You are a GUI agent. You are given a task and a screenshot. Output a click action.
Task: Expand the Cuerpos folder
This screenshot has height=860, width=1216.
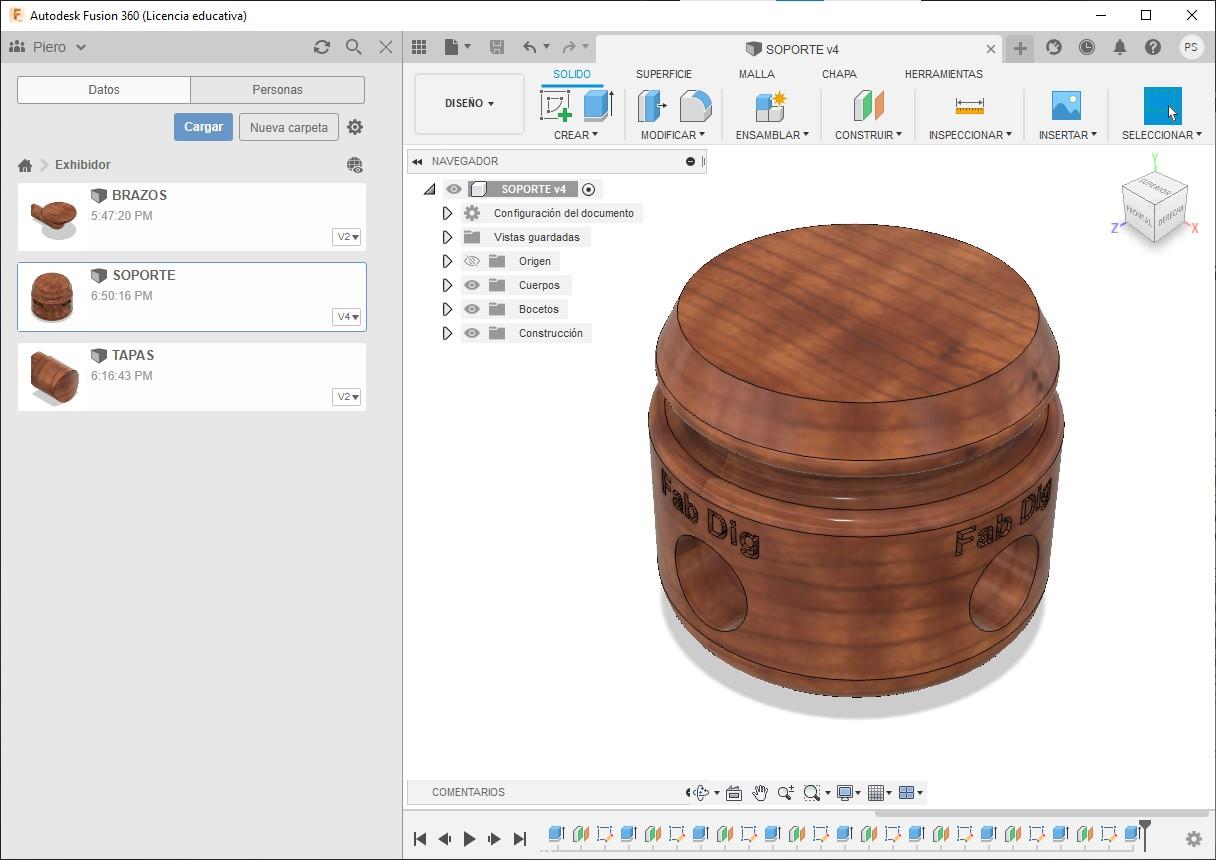(447, 285)
